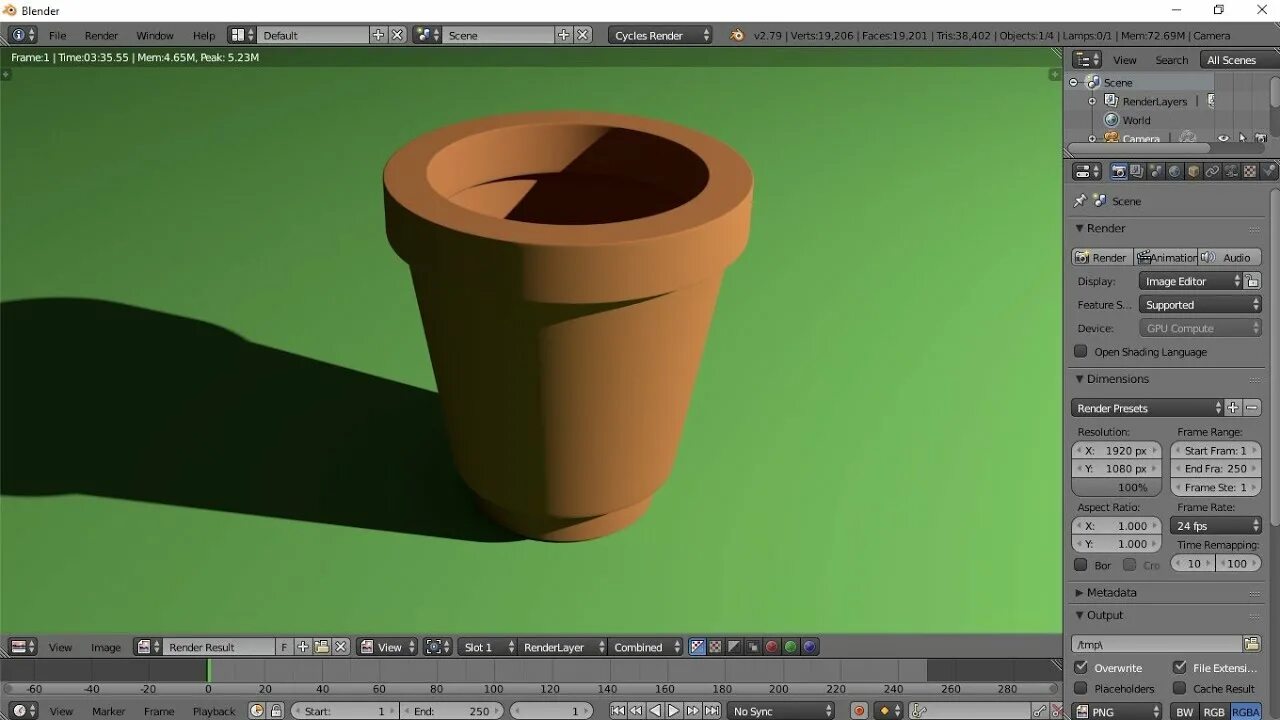Click the /tmp\ output path field
1280x720 pixels.
click(x=1155, y=644)
